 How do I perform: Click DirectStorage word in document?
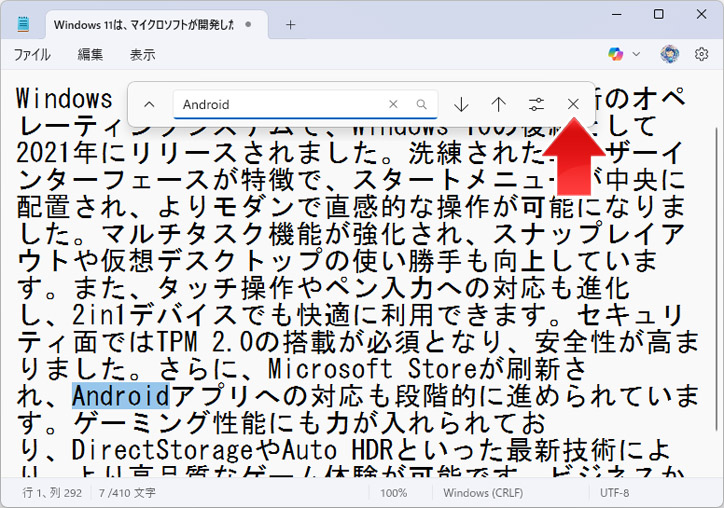(163, 450)
